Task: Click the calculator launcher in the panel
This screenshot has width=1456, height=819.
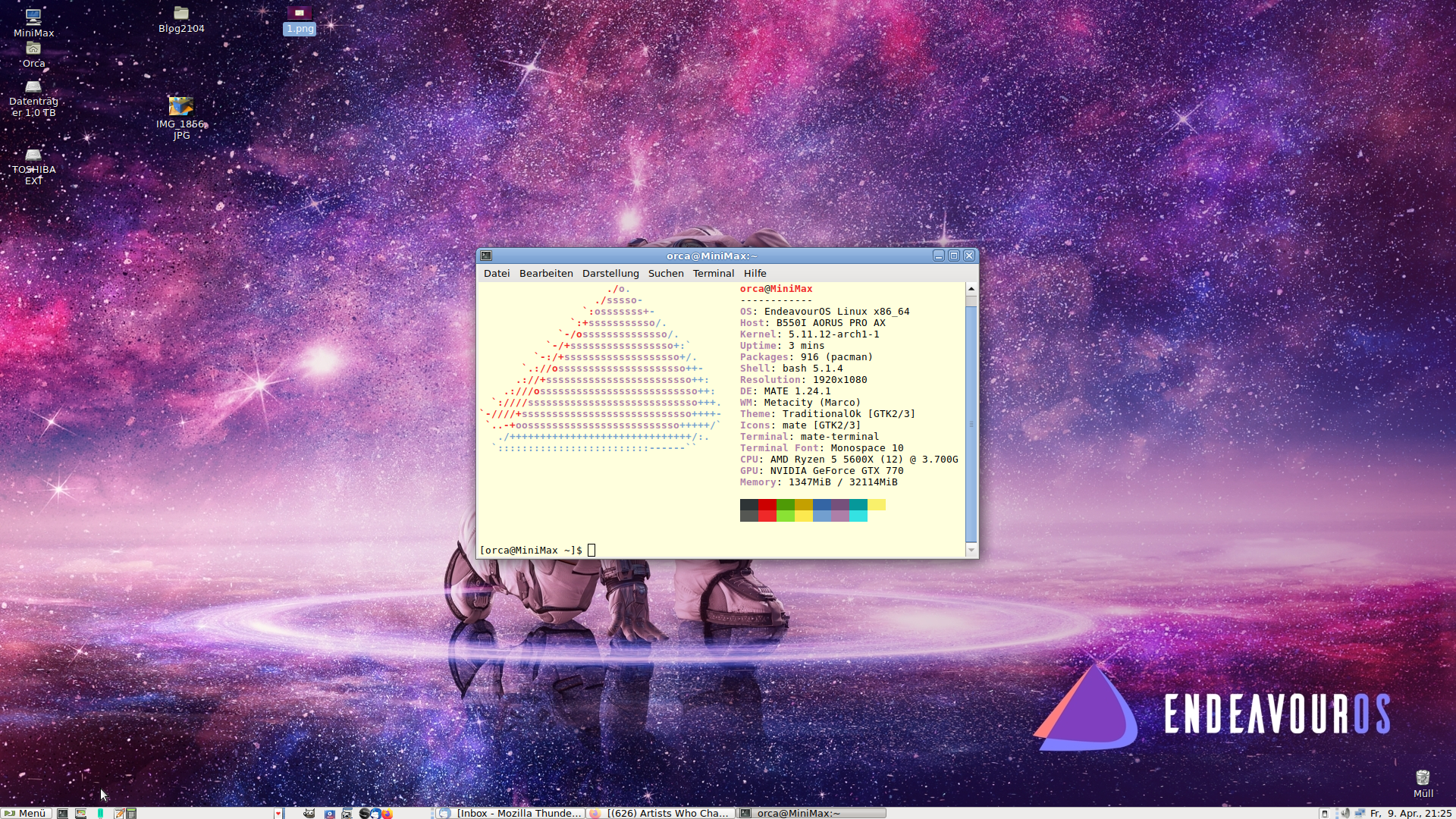Action: coord(131,813)
